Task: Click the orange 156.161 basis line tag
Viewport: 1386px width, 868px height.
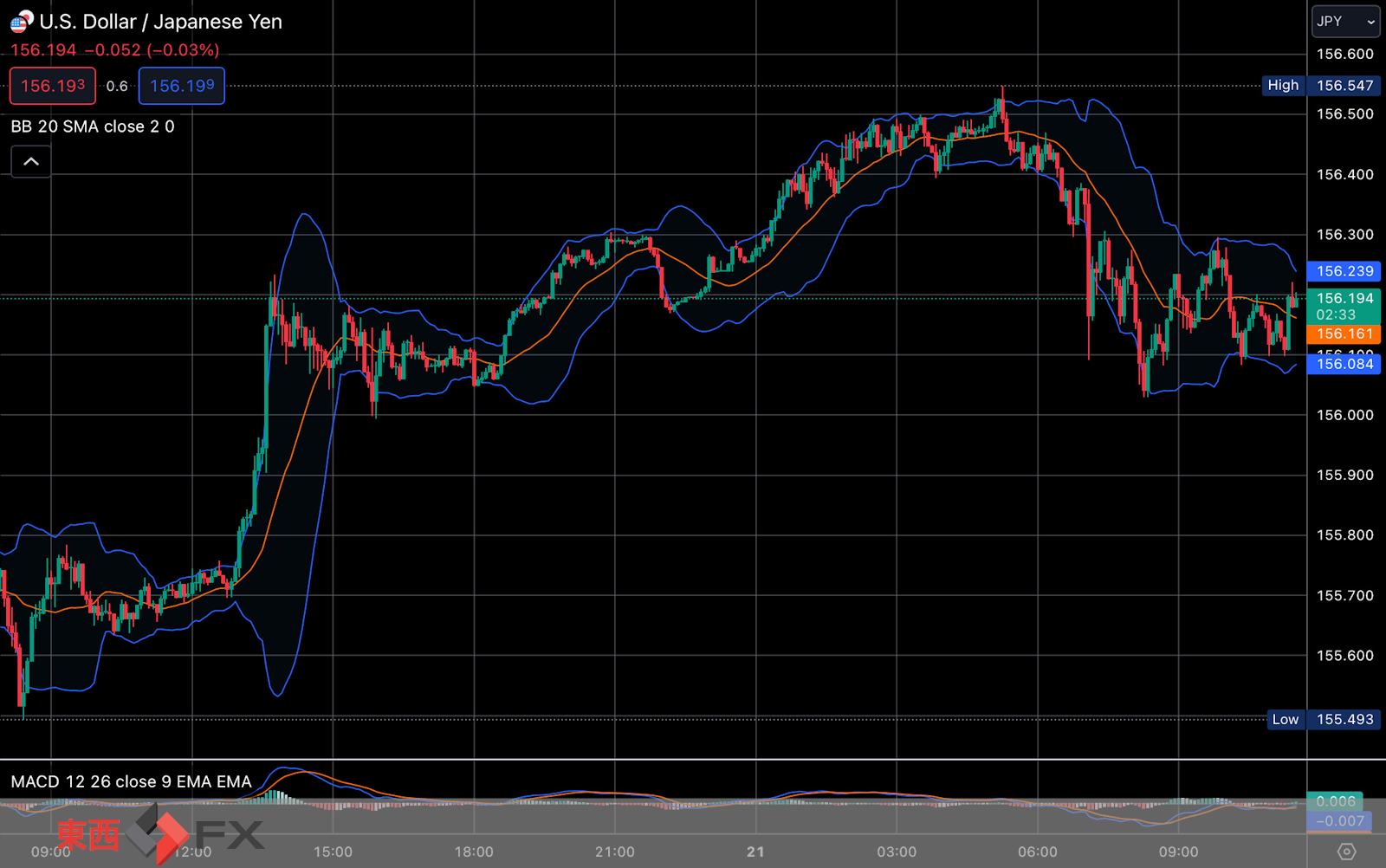Action: (1344, 334)
